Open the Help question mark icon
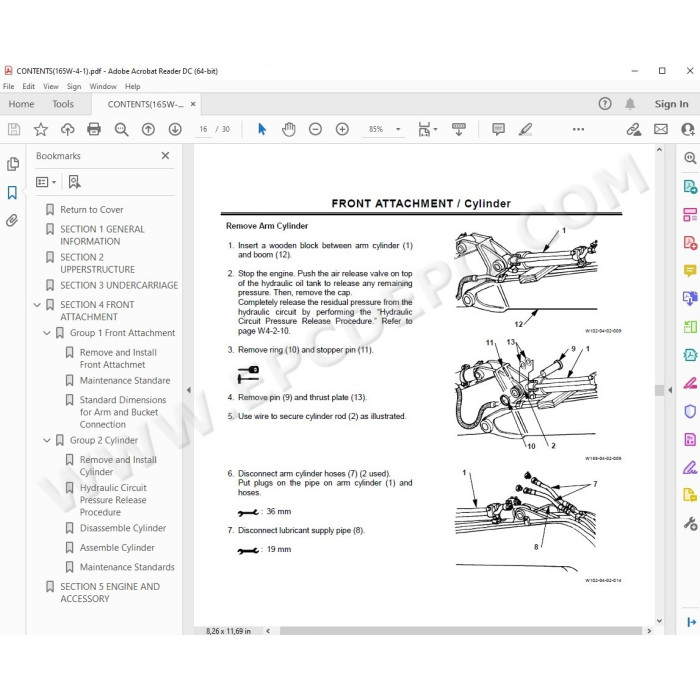 (605, 104)
